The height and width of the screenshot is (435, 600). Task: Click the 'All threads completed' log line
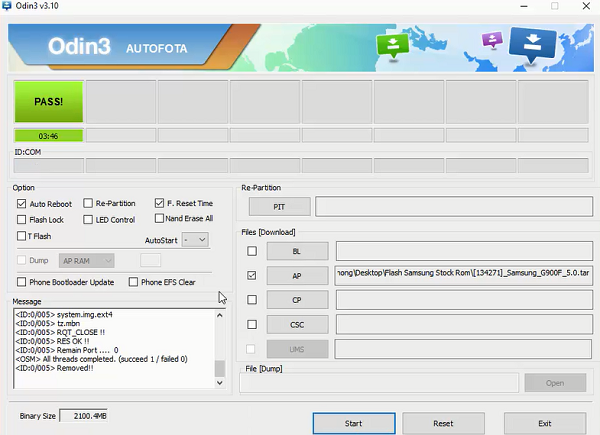101,359
